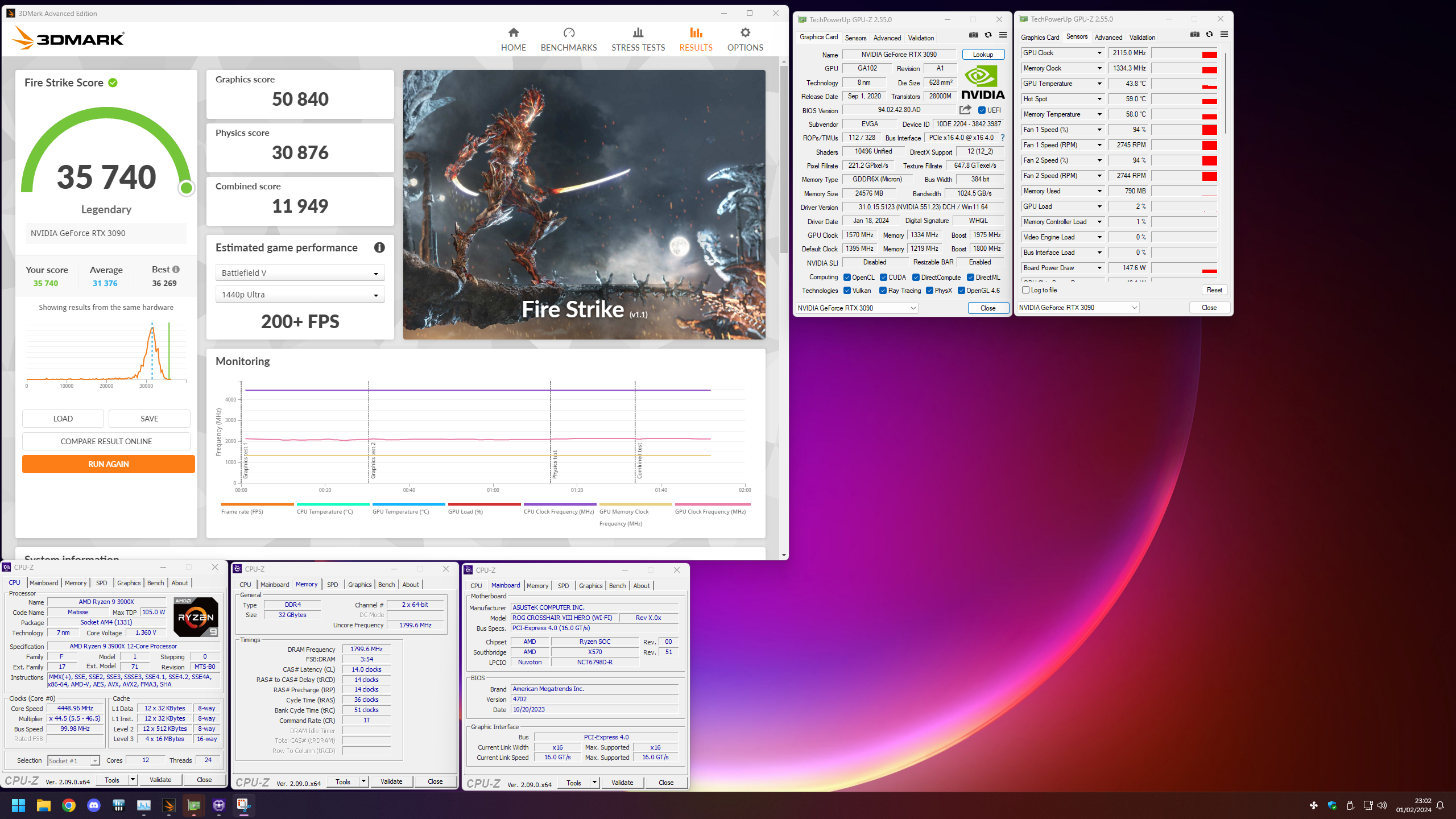Viewport: 1456px width, 819px height.
Task: Open the 3DMark taskbar icon
Action: tap(169, 805)
